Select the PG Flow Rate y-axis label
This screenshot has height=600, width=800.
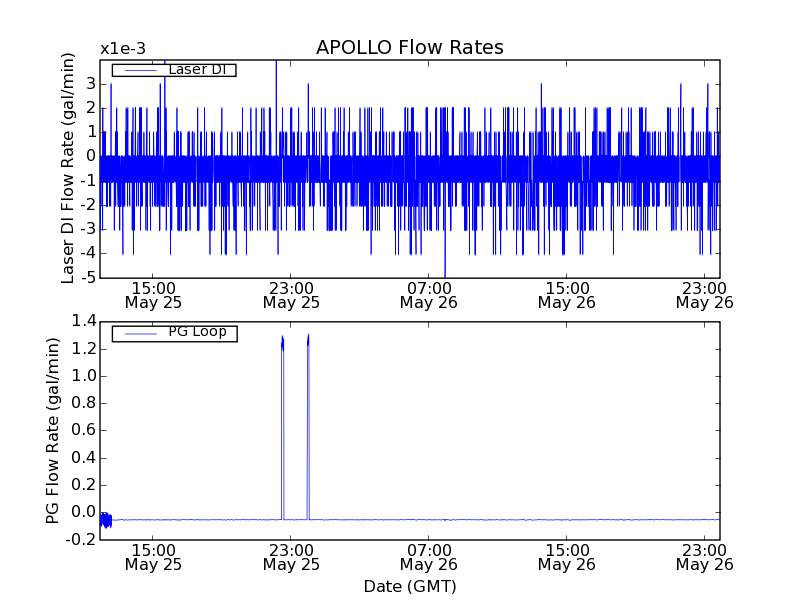pyautogui.click(x=53, y=430)
